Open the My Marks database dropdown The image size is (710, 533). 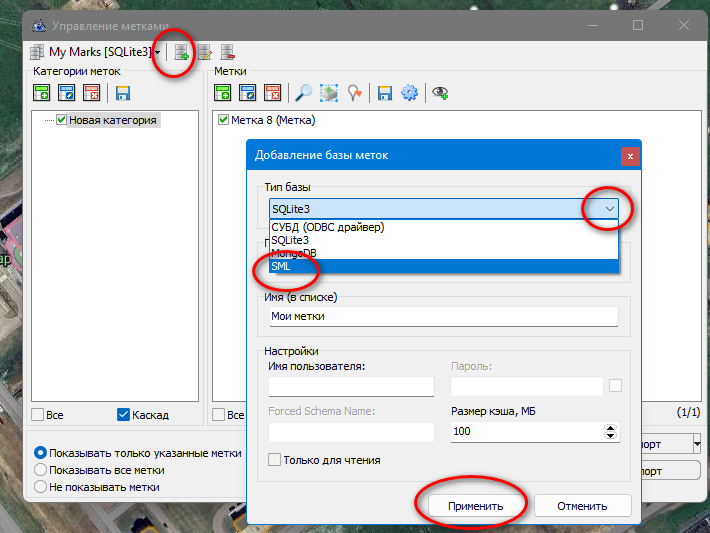point(157,52)
